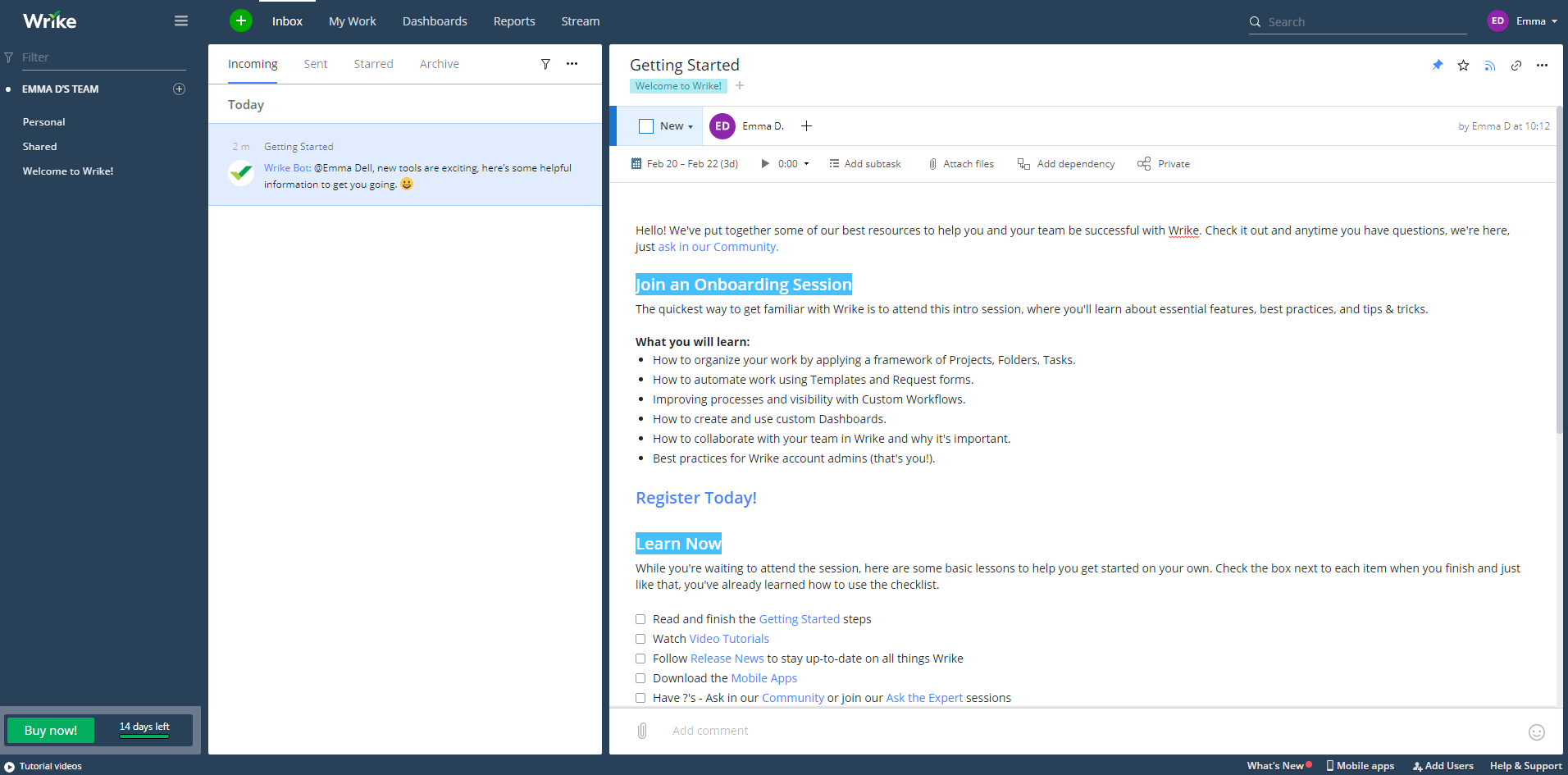Open Reports tab
The height and width of the screenshot is (775, 1568).
click(514, 21)
